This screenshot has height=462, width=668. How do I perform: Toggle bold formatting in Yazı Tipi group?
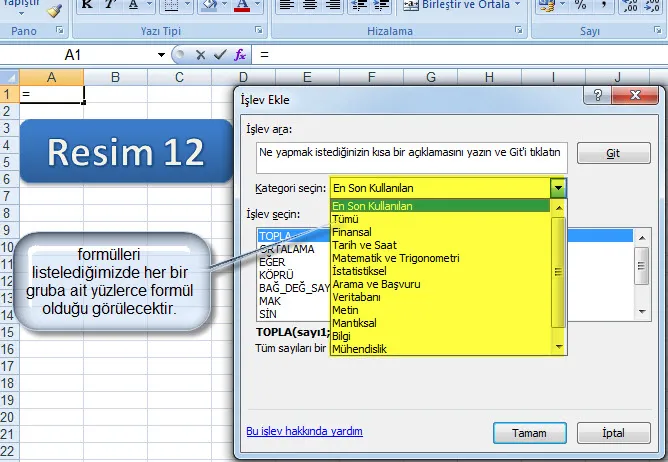point(87,6)
